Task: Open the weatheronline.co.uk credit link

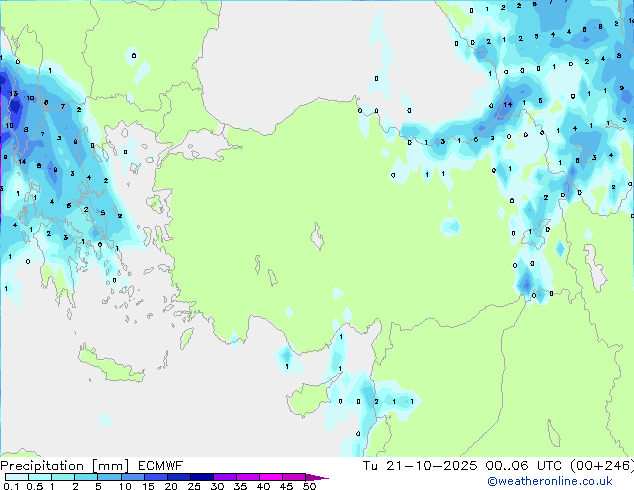Action: [550, 481]
